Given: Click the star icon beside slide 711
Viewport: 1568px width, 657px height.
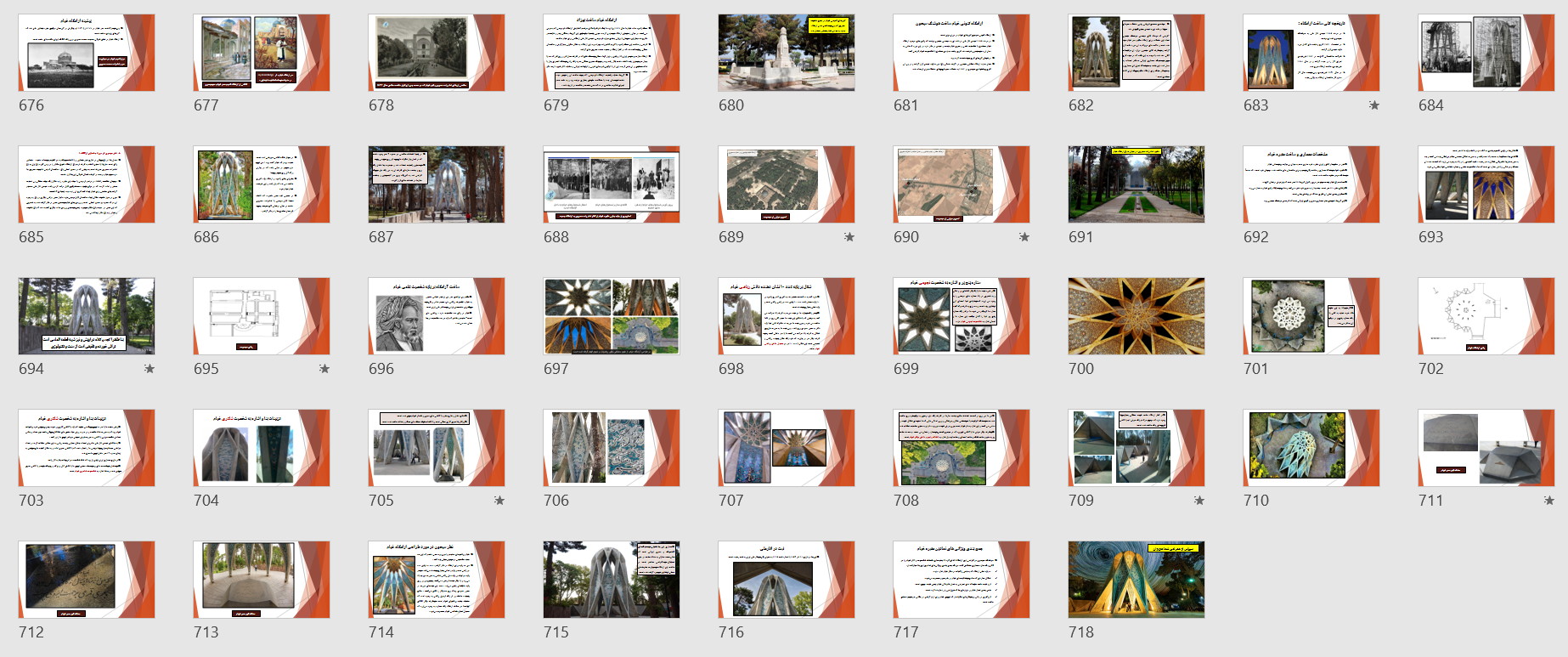Looking at the screenshot, I should (1548, 501).
